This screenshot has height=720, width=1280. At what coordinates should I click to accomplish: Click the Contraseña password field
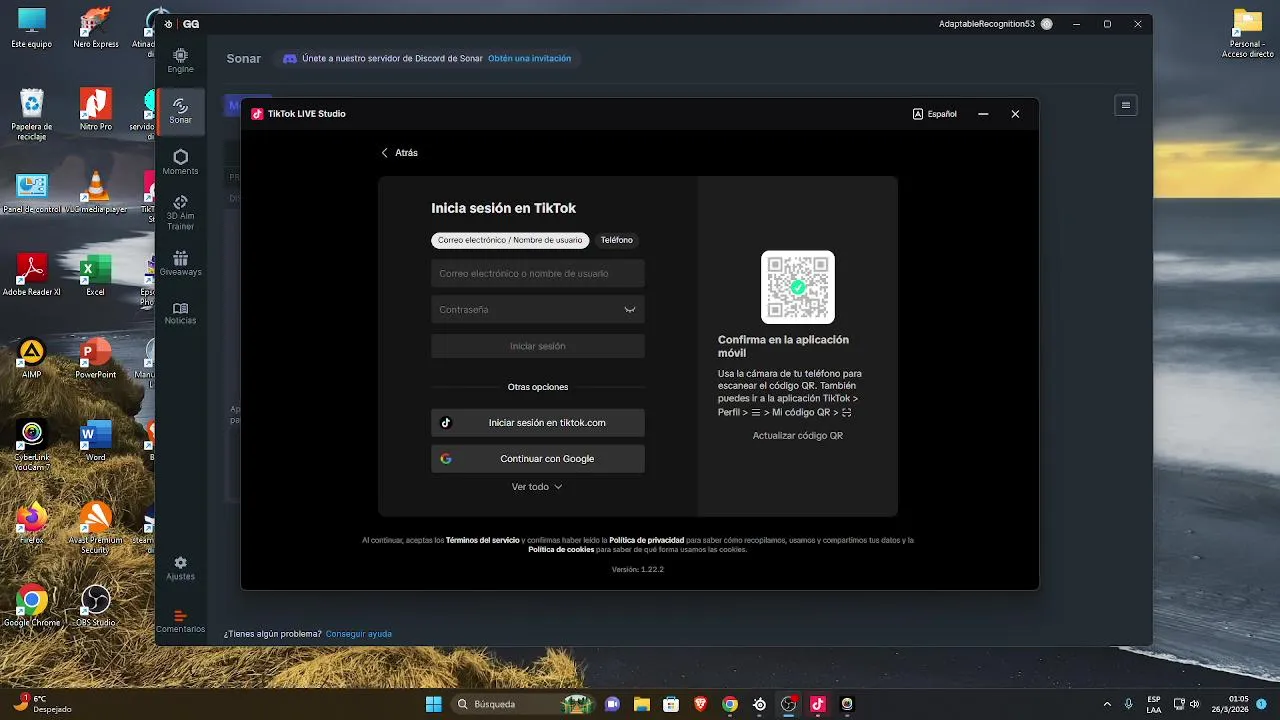pos(538,309)
